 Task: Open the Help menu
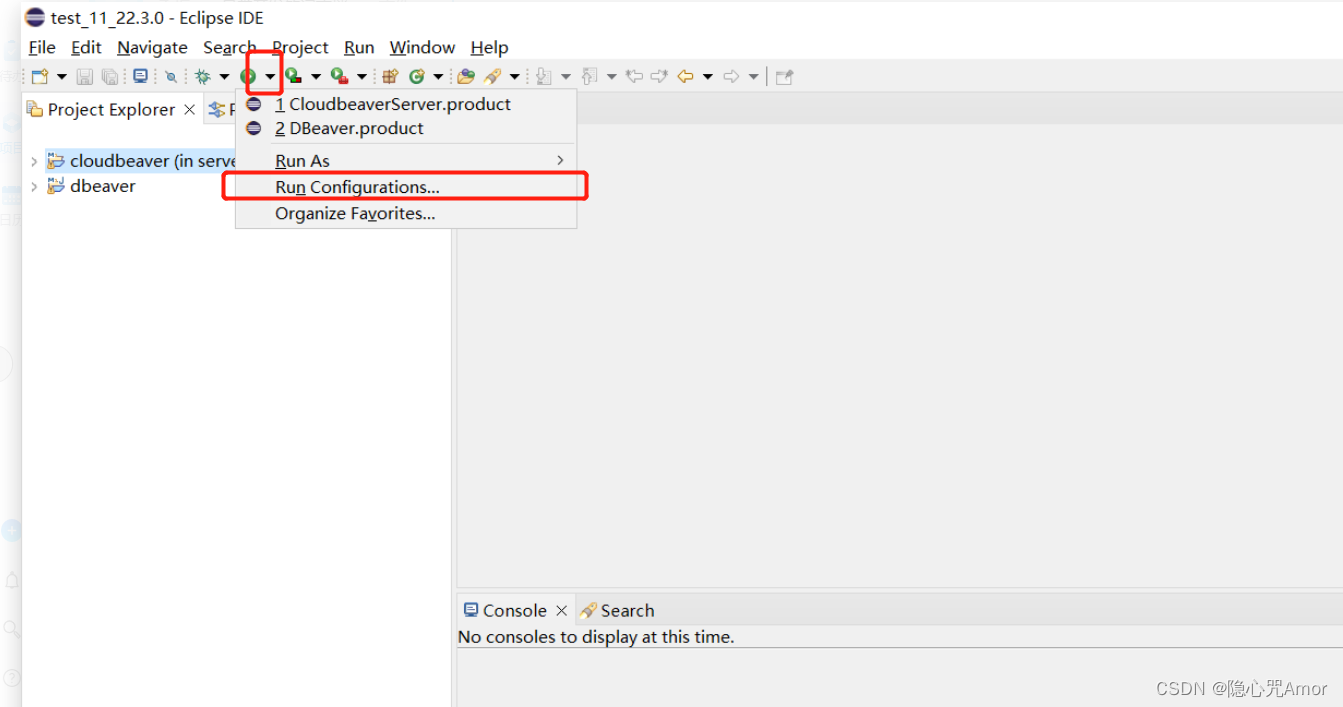coord(490,47)
